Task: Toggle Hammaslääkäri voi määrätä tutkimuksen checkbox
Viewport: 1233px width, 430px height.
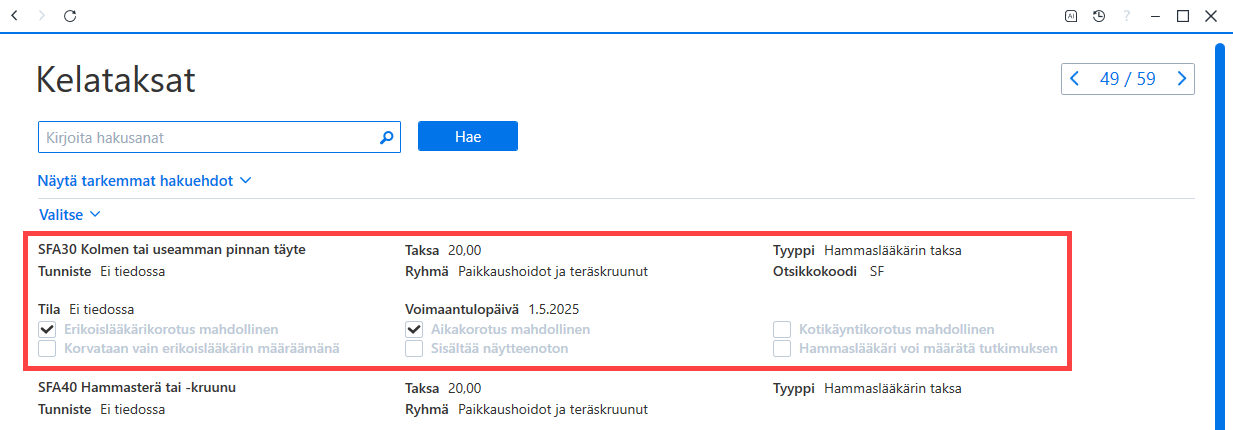Action: tap(781, 349)
